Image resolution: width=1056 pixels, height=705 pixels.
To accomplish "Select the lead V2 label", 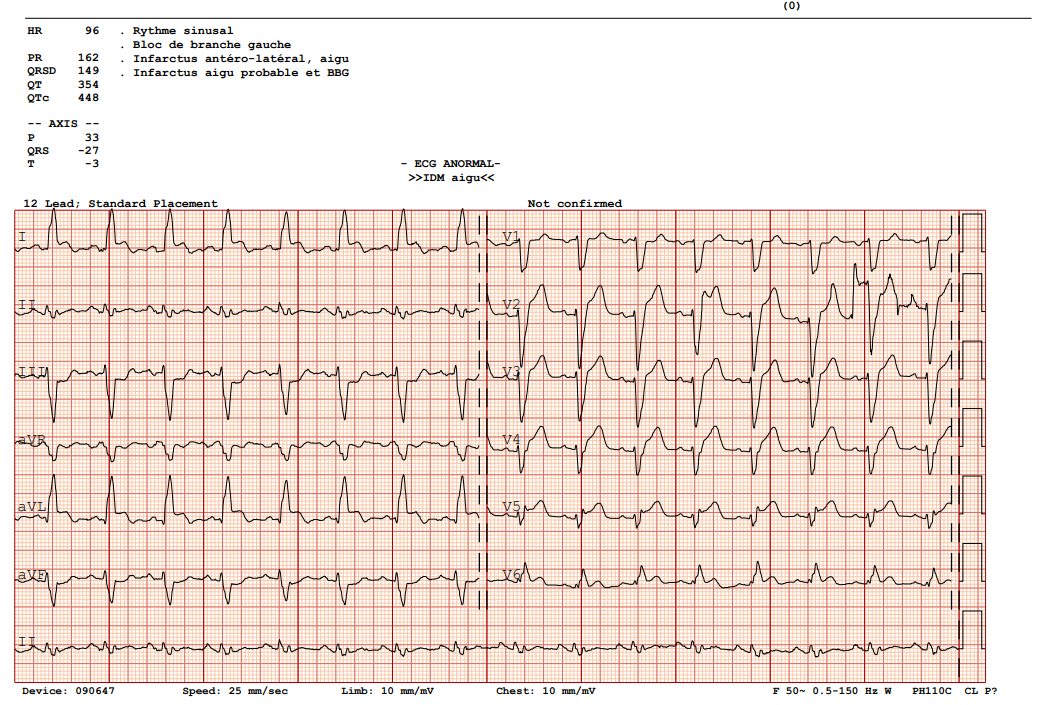I will (x=511, y=304).
